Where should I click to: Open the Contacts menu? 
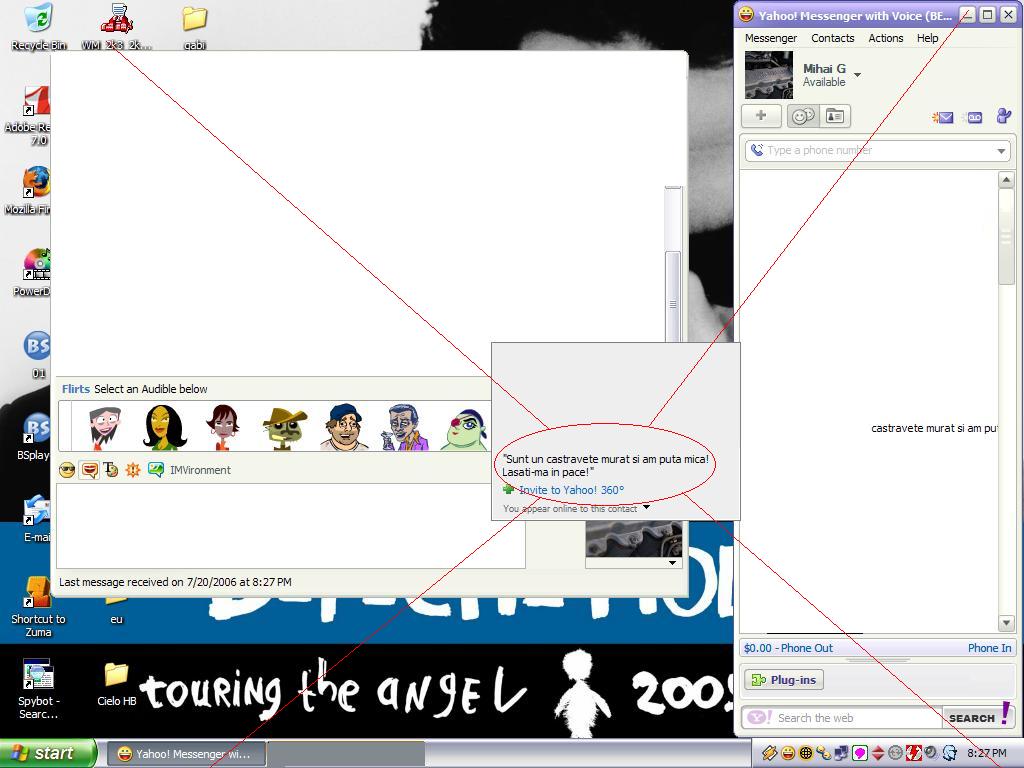click(x=833, y=38)
